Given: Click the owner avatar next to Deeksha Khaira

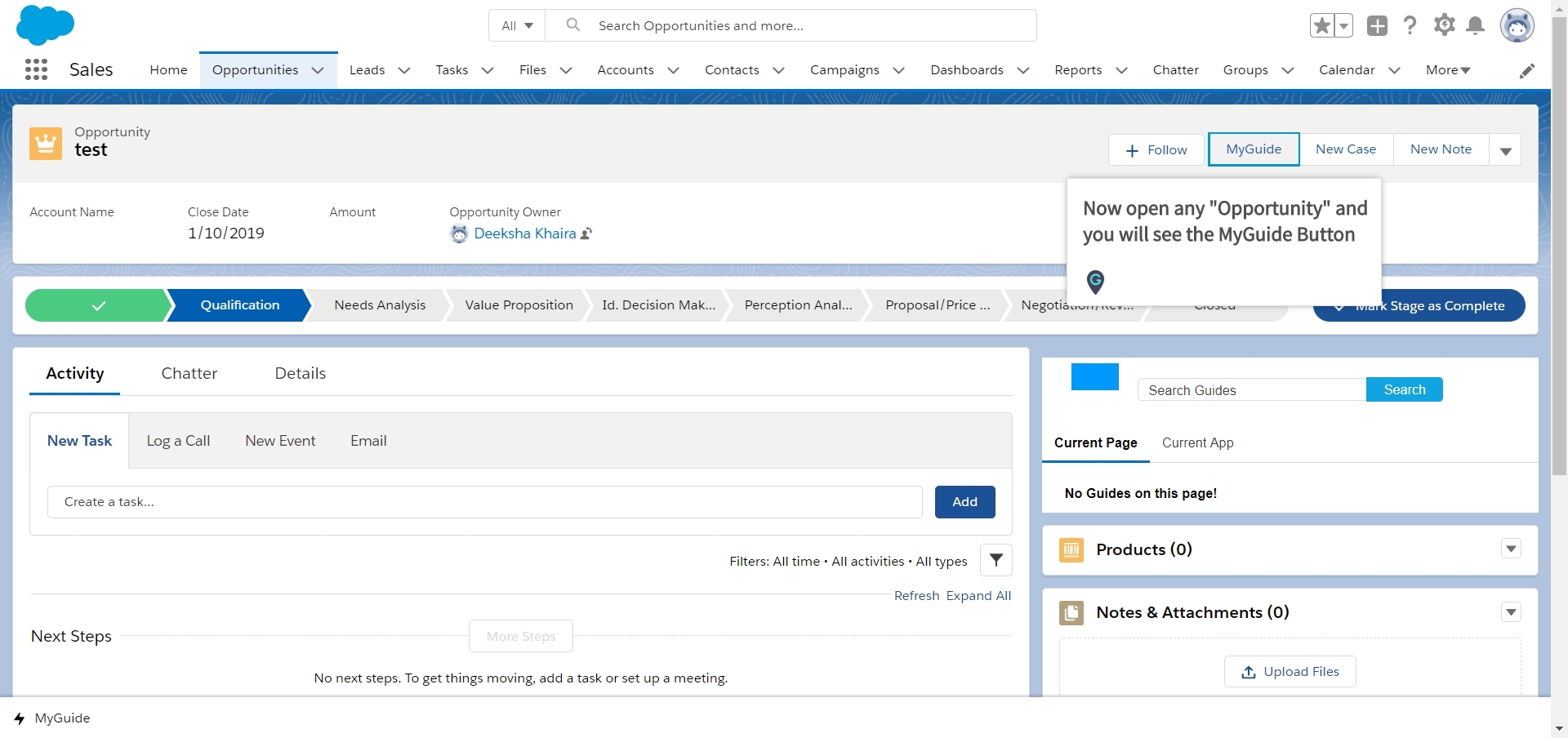Looking at the screenshot, I should coord(459,234).
